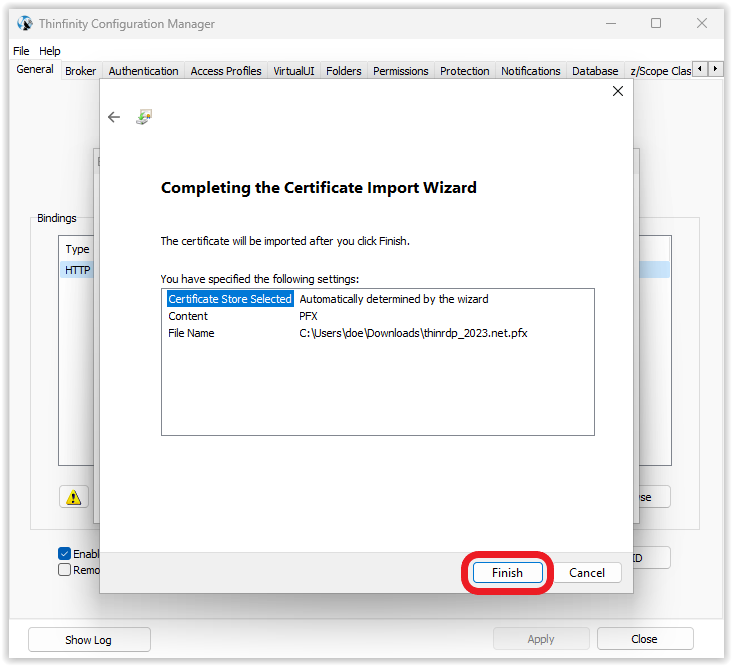Close the Thinfinity Configuration Manager window
Viewport: 732px width, 666px height.
coord(702,23)
